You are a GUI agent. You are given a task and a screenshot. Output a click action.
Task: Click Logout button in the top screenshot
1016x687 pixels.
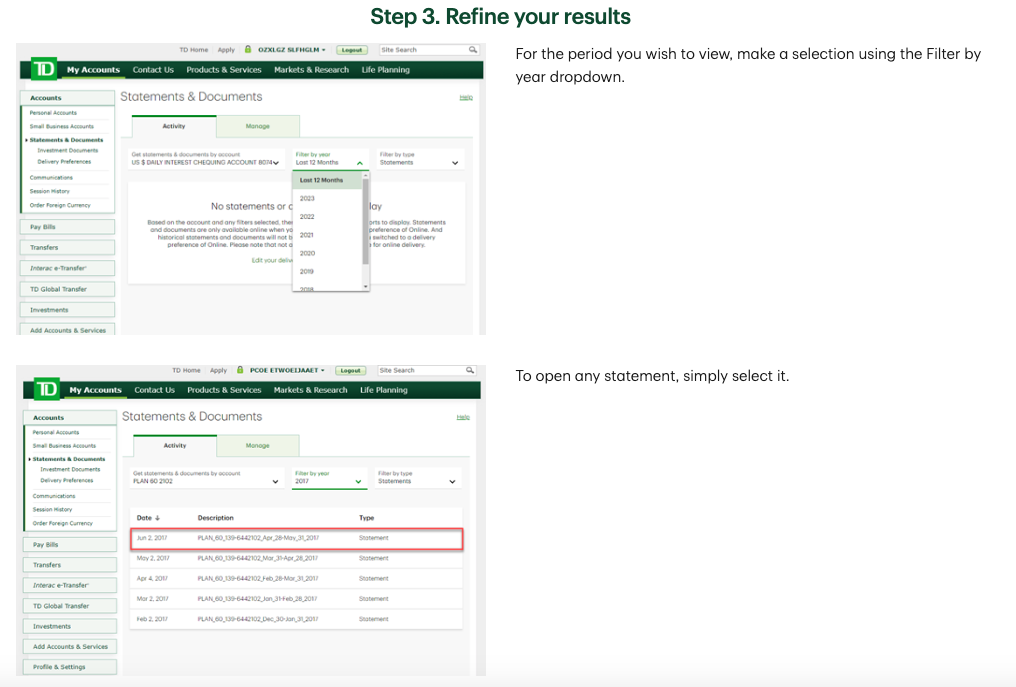pyautogui.click(x=352, y=50)
